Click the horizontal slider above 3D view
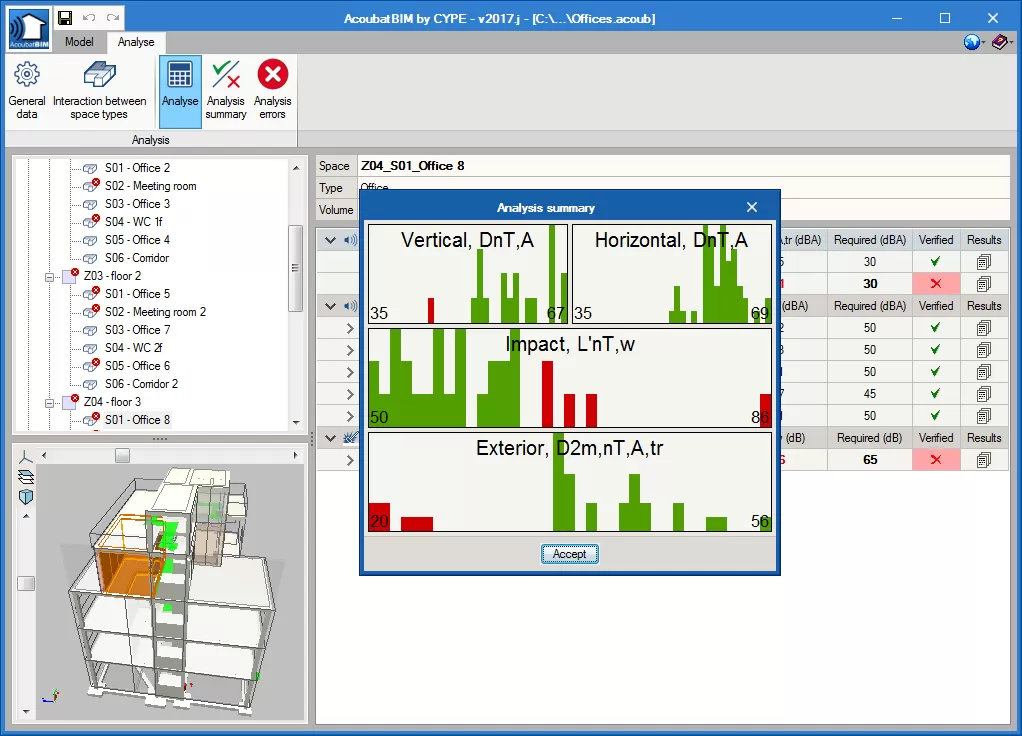The height and width of the screenshot is (736, 1022). (122, 455)
